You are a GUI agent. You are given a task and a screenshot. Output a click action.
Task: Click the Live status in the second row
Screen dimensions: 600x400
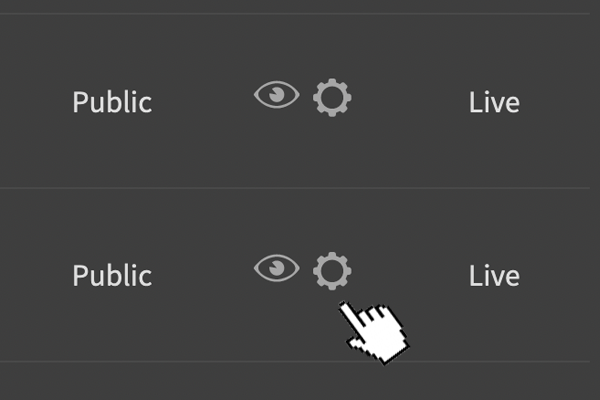(x=494, y=275)
